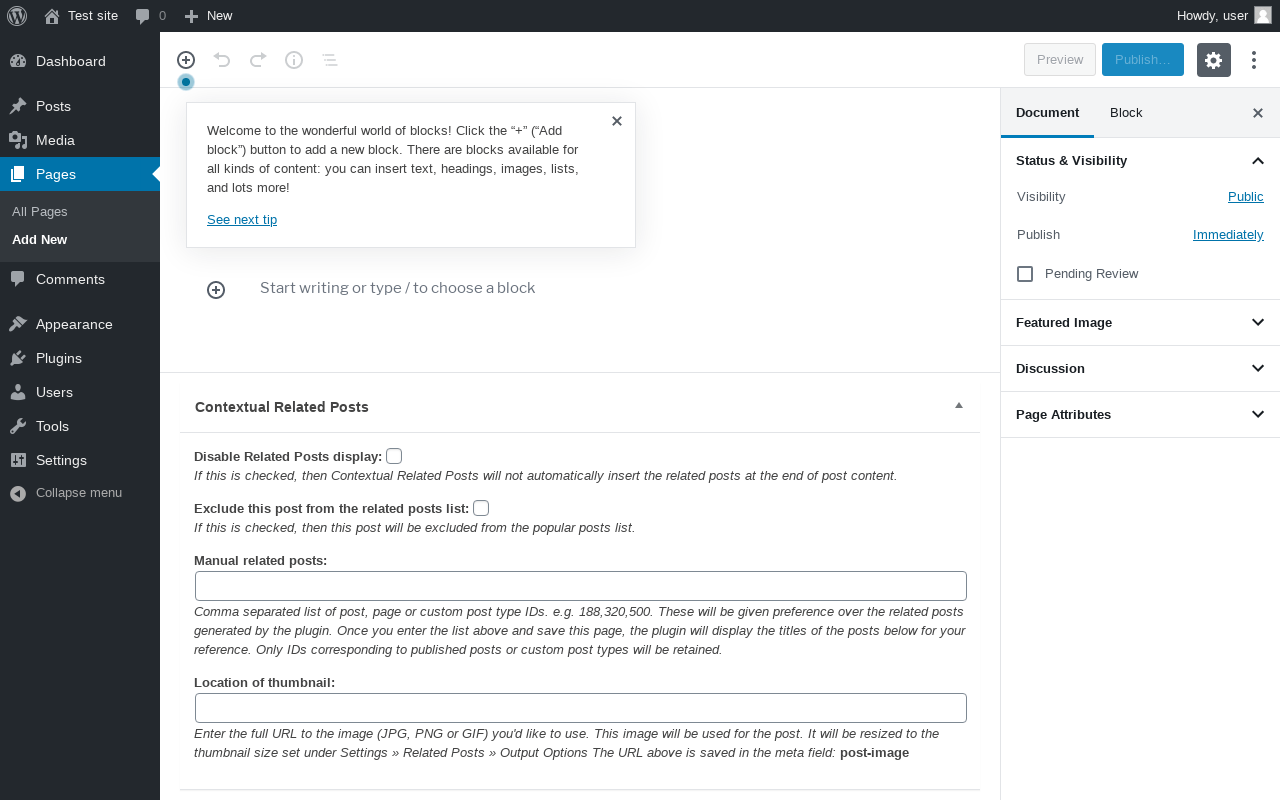Expand the Featured Image panel
1280x800 pixels.
[x=1140, y=323]
